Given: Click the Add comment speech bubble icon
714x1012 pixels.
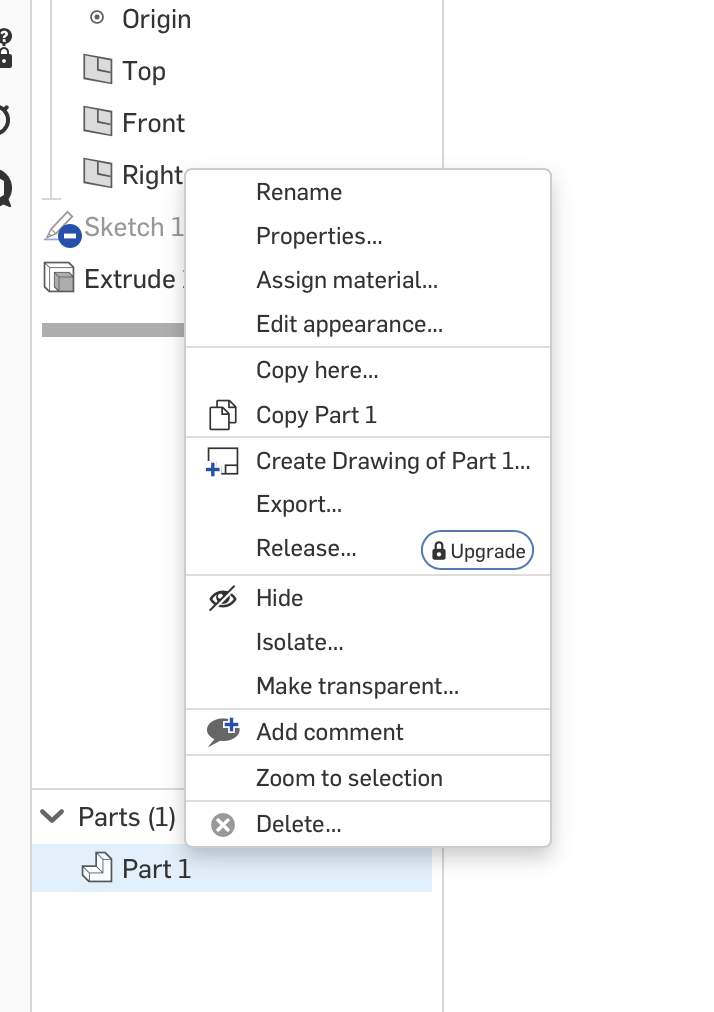Looking at the screenshot, I should pos(221,731).
